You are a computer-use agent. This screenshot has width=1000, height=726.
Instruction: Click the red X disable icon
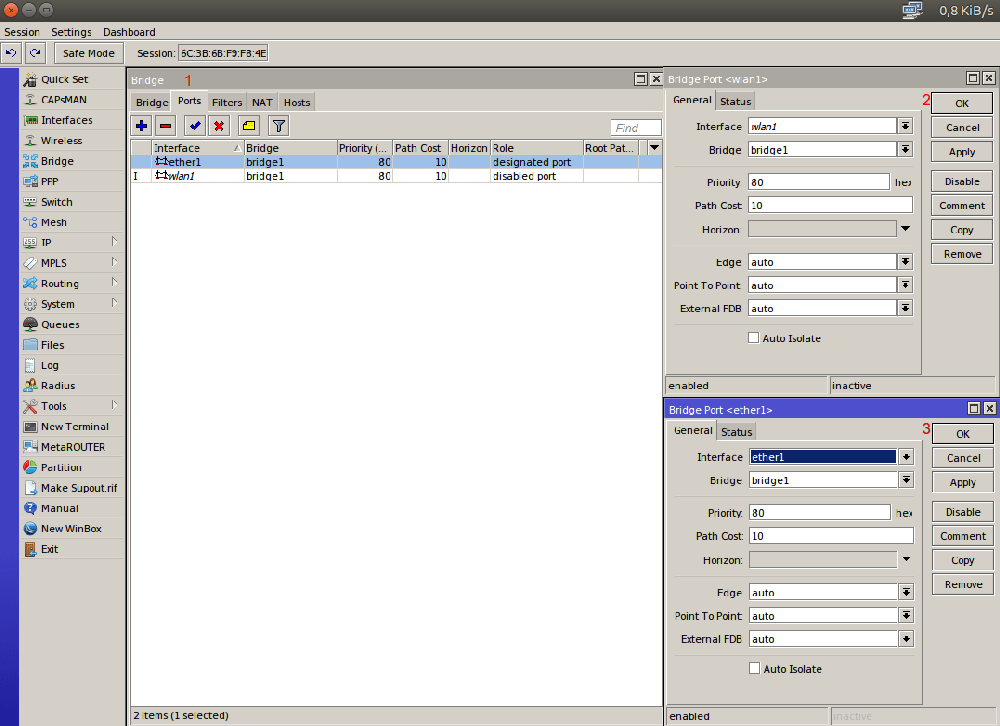[x=218, y=125]
